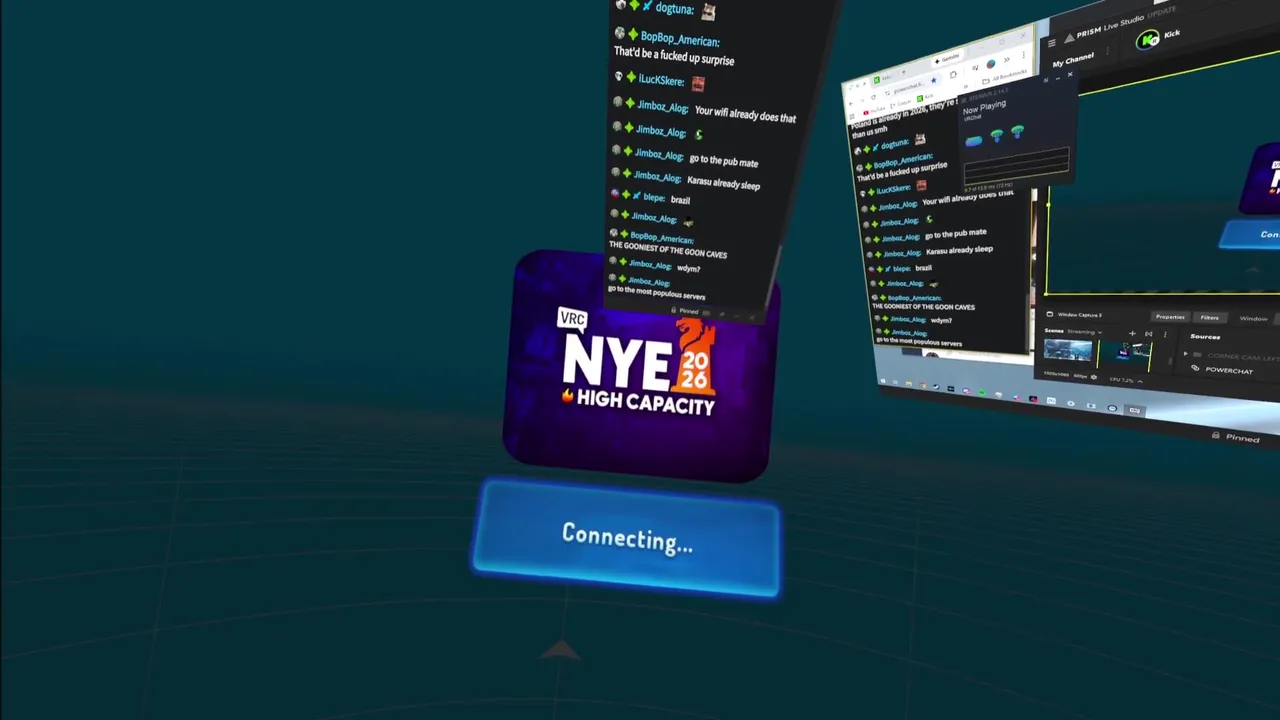Expand the CPU usage indicator arrow
The width and height of the screenshot is (1280, 720).
click(1140, 381)
